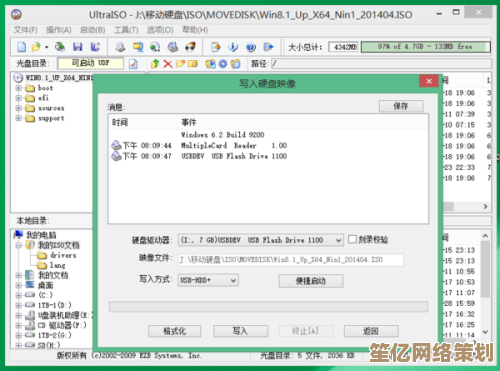Screen dimensions: 500x371
Task: Open the 操作(A) menu
Action: click(x=59, y=30)
